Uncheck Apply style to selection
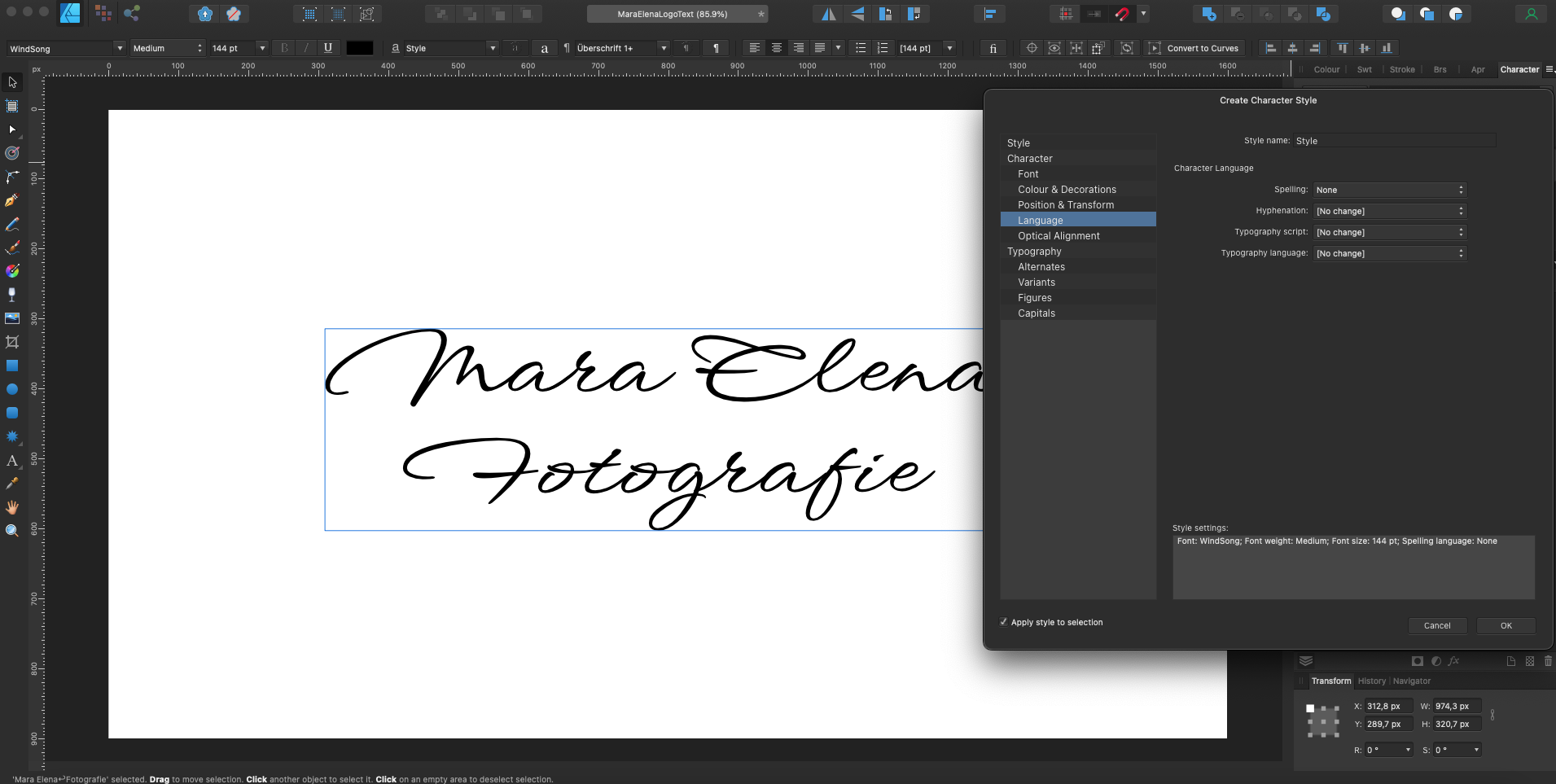Image resolution: width=1556 pixels, height=784 pixels. click(x=1004, y=622)
